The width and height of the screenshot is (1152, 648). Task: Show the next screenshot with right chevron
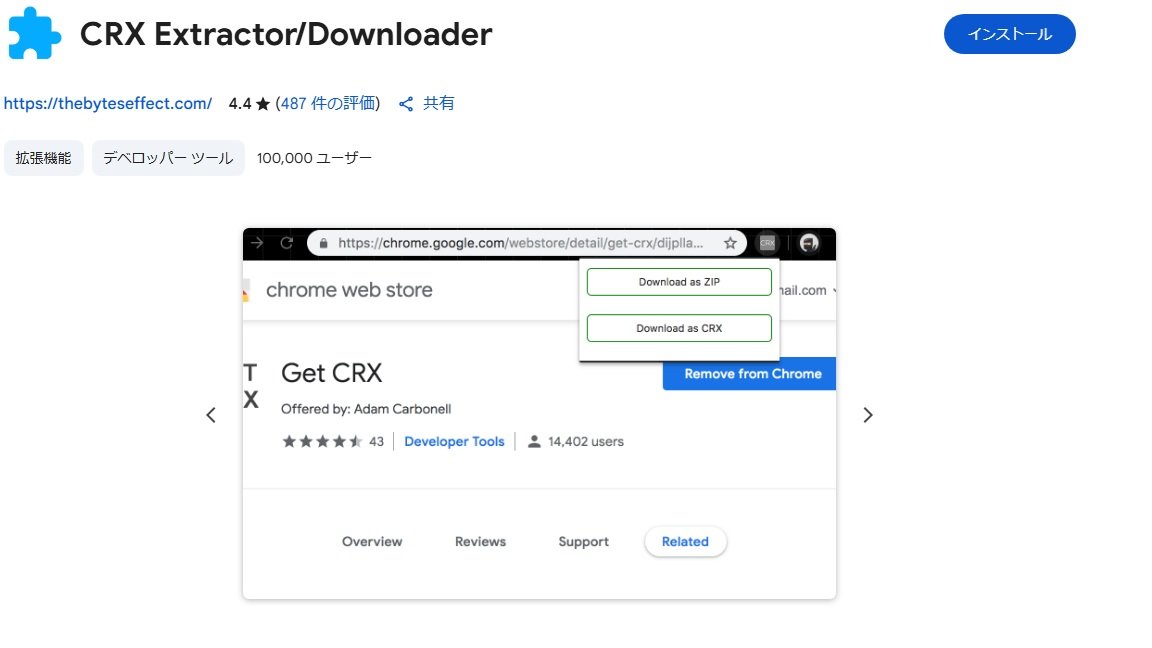[x=868, y=415]
